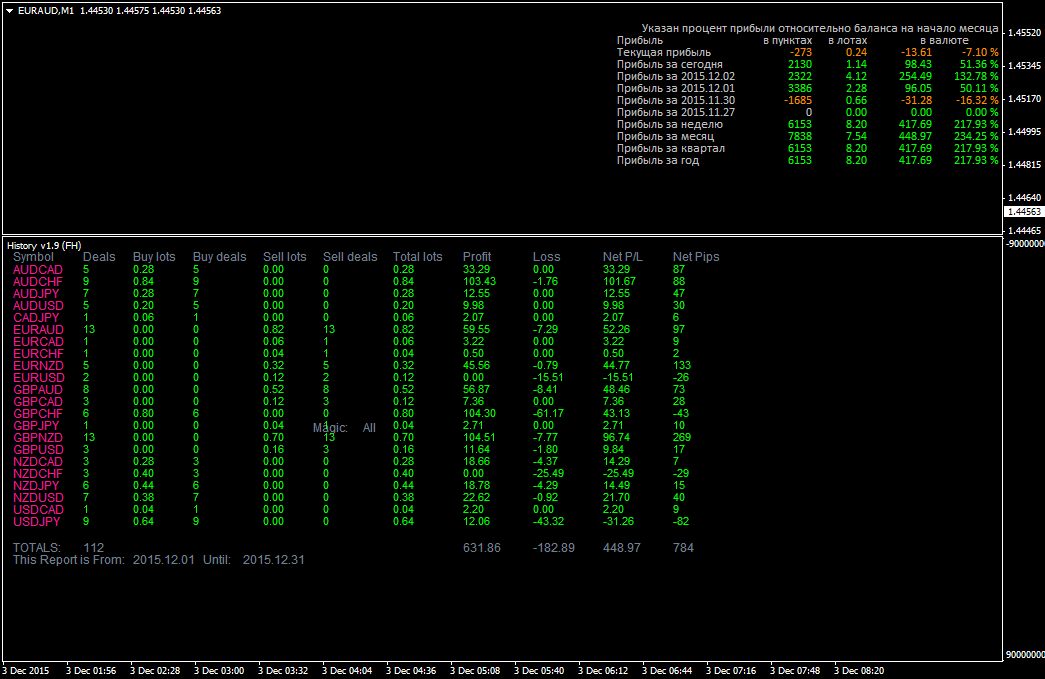Screen dimensions: 1045x679
Task: Click the Profit column header
Action: pyautogui.click(x=477, y=257)
